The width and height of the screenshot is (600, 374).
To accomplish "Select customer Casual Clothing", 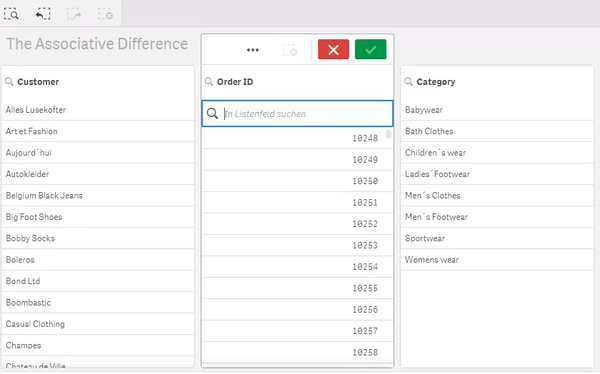I will pyautogui.click(x=98, y=324).
